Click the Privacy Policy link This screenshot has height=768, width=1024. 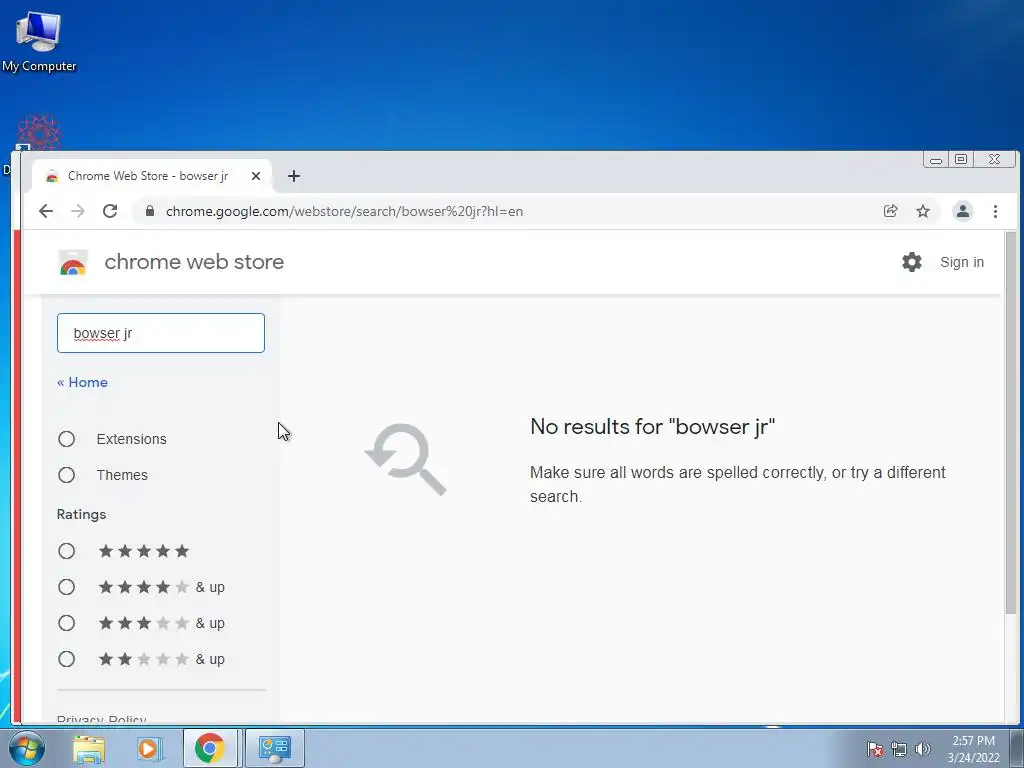tap(101, 719)
